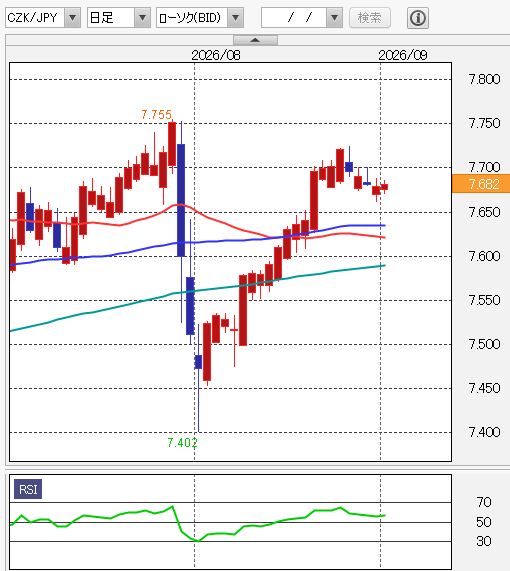Viewport: 510px width, 571px height.
Task: Click the 2026/09 date axis label
Action: pos(403,55)
